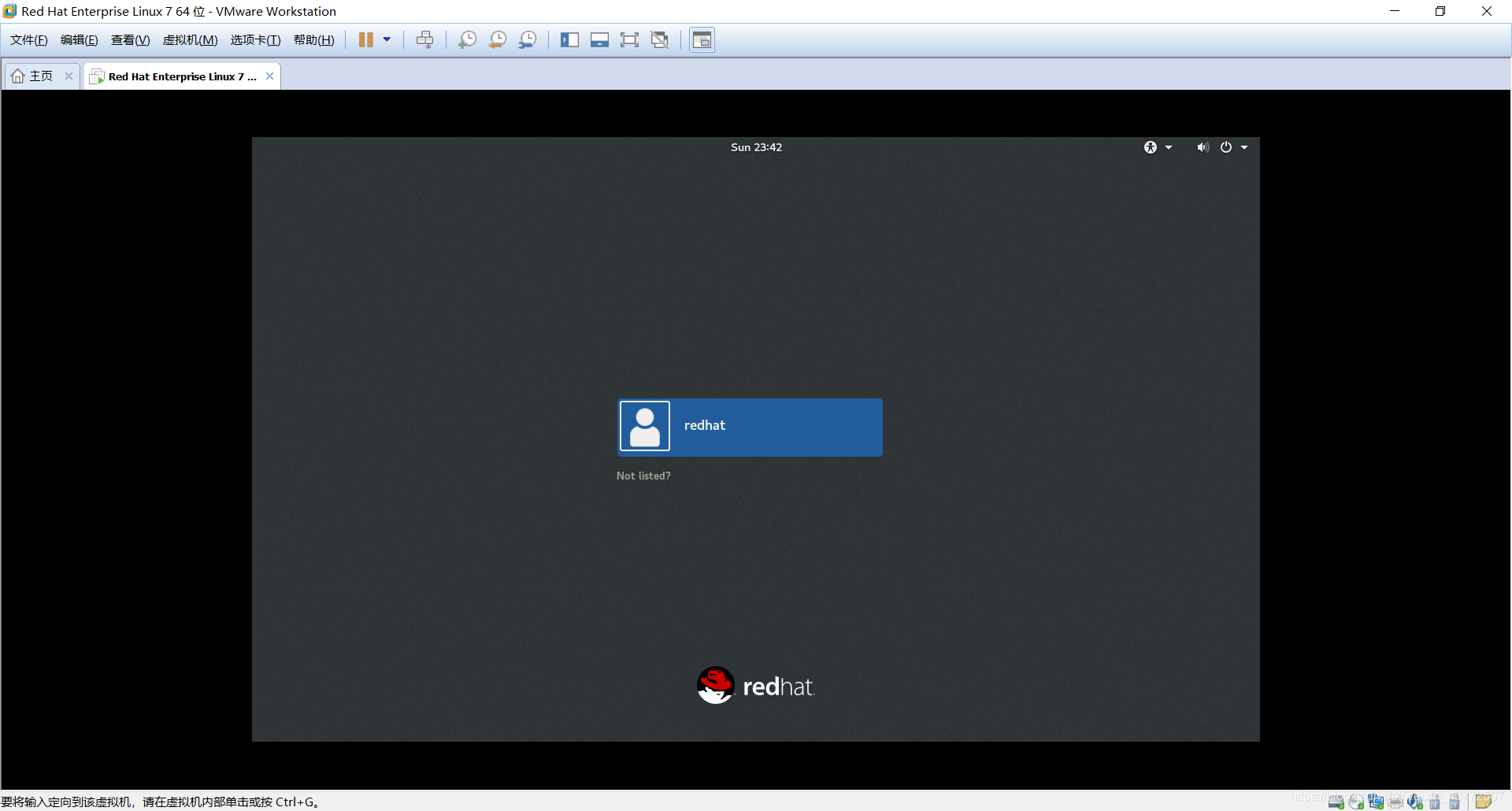Open the 选项卡(T) menu
The image size is (1512, 811).
[x=256, y=40]
